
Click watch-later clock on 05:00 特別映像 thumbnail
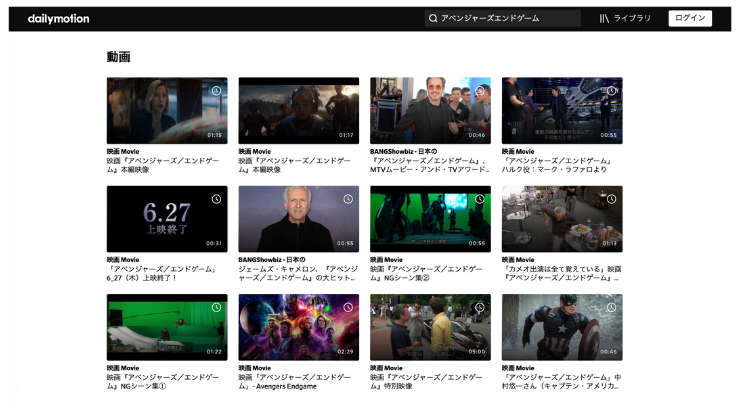point(480,307)
